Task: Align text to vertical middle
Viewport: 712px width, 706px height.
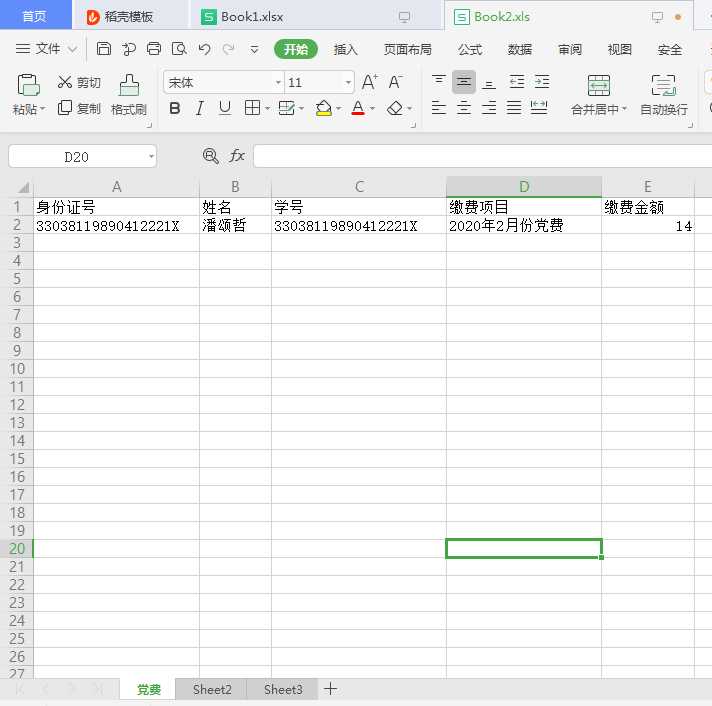Action: [464, 82]
